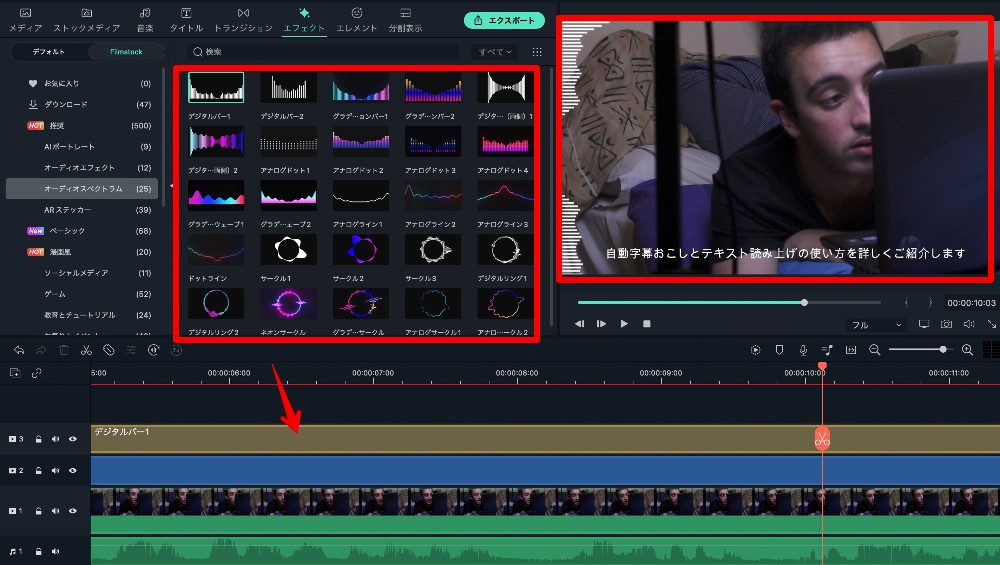Click the mark-in left brace icon
Image resolution: width=1000 pixels, height=565 pixels.
[907, 302]
